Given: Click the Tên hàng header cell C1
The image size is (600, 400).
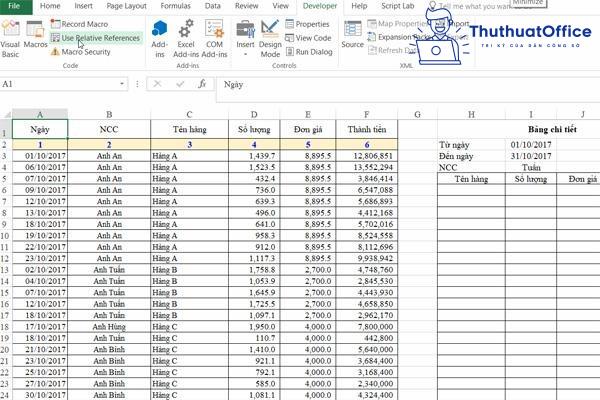Looking at the screenshot, I should [189, 129].
